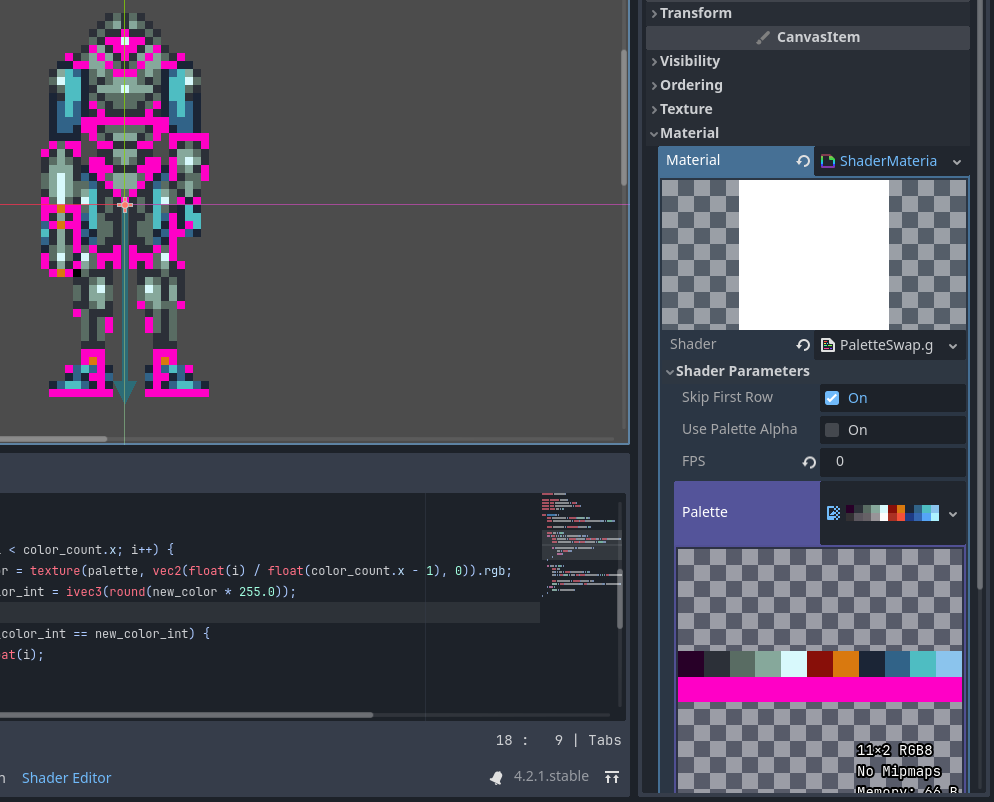Viewport: 994px width, 802px height.
Task: Open the Palette texture dropdown arrow
Action: [x=953, y=513]
